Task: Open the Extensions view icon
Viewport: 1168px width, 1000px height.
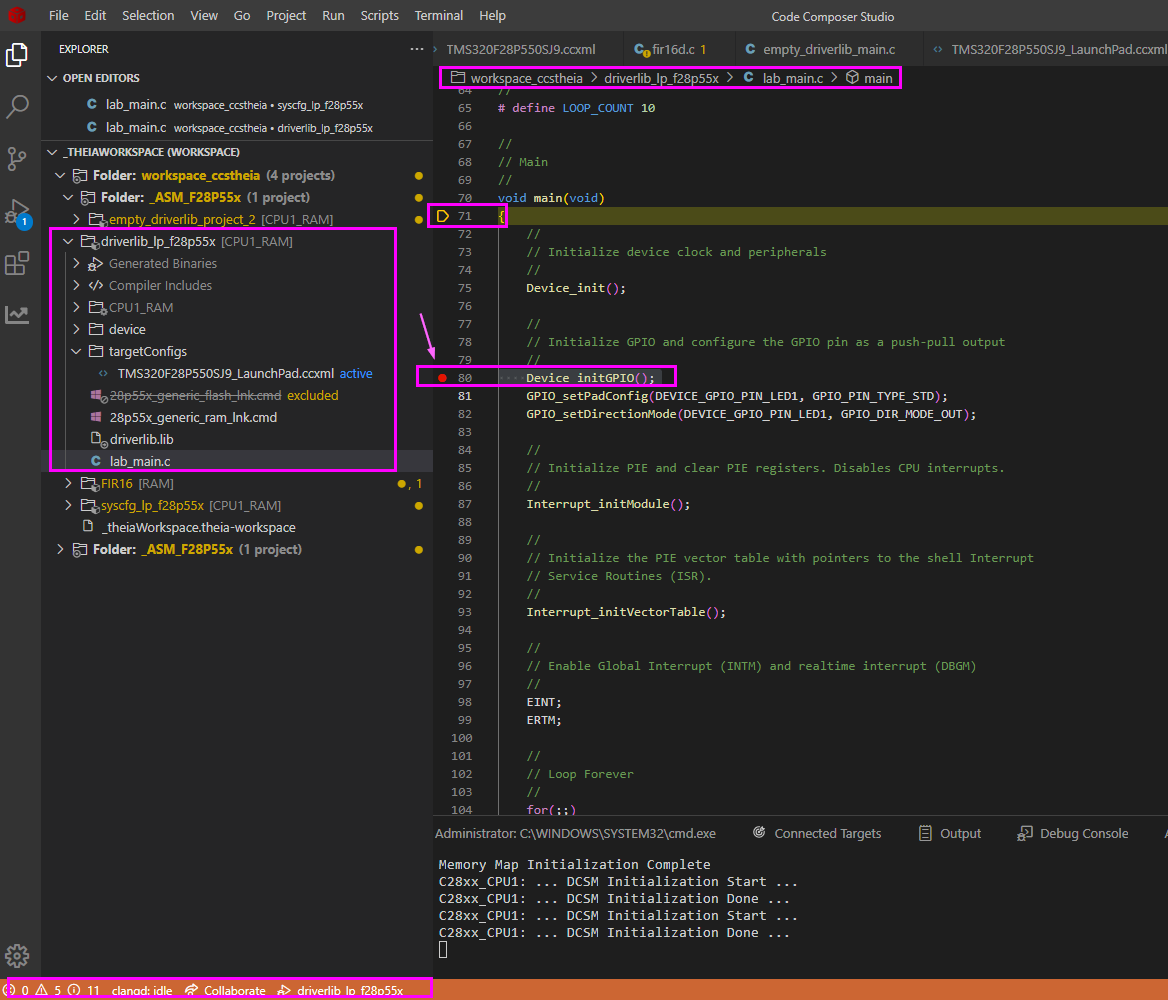Action: (x=16, y=263)
